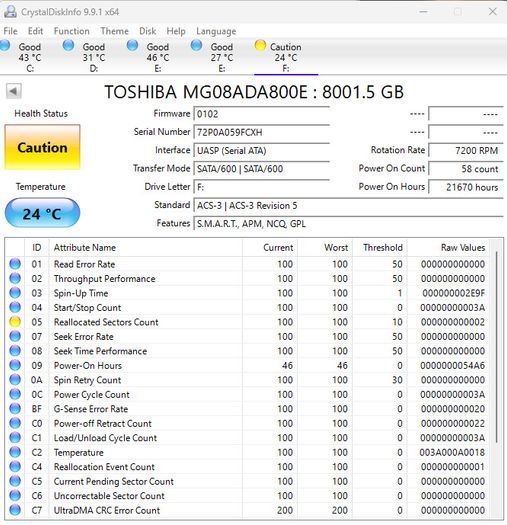Open the Function menu
This screenshot has width=507, height=525.
tap(72, 31)
